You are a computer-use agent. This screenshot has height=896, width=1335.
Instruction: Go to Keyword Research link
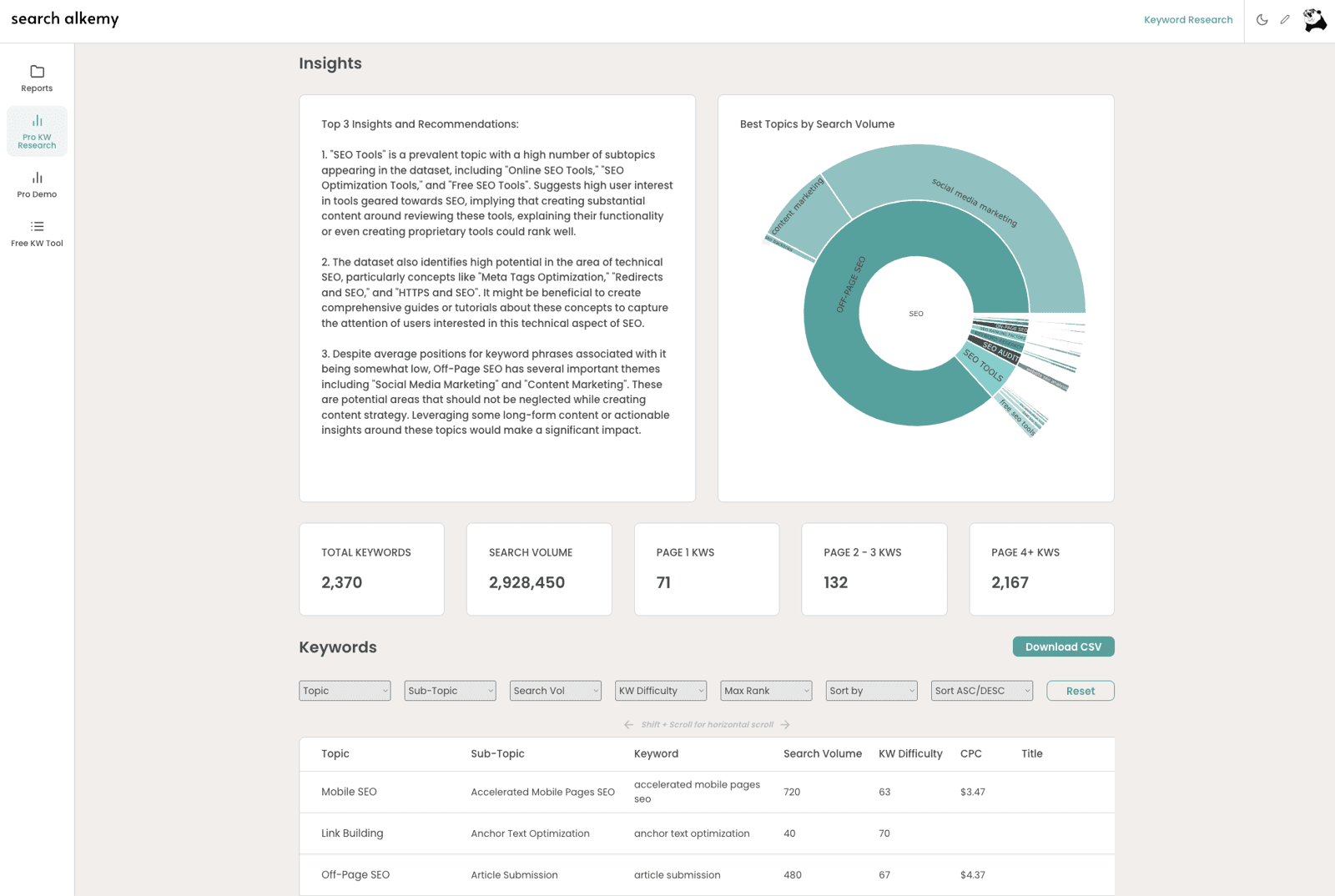point(1187,20)
